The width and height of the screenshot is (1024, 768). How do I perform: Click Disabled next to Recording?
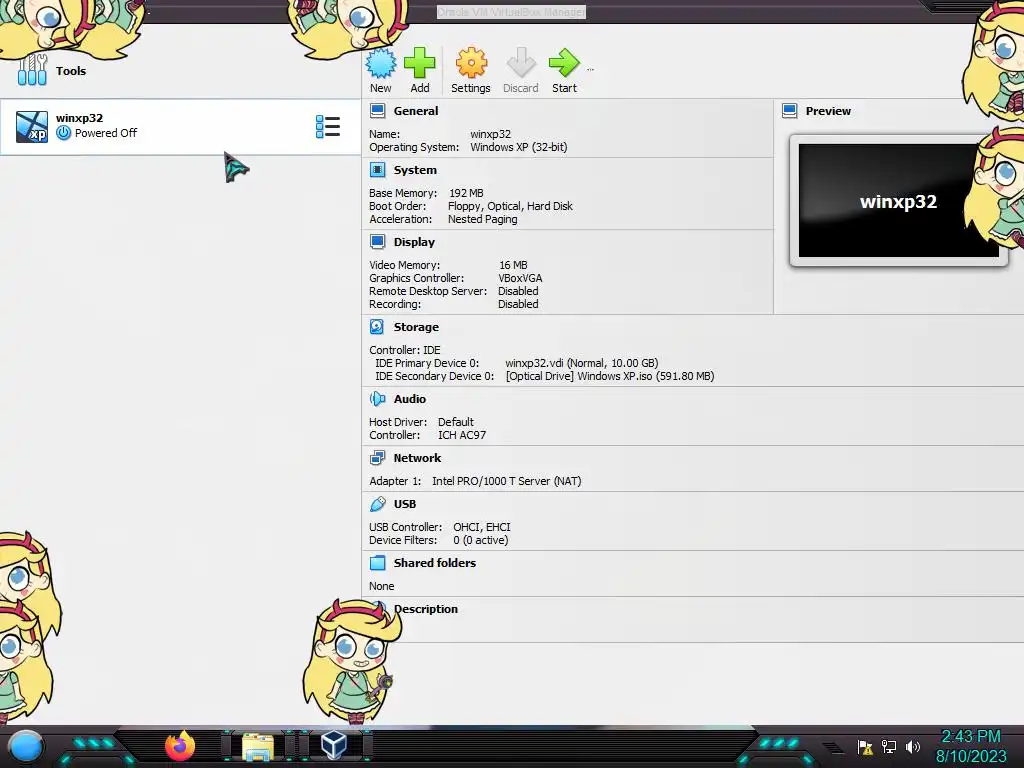coord(518,304)
